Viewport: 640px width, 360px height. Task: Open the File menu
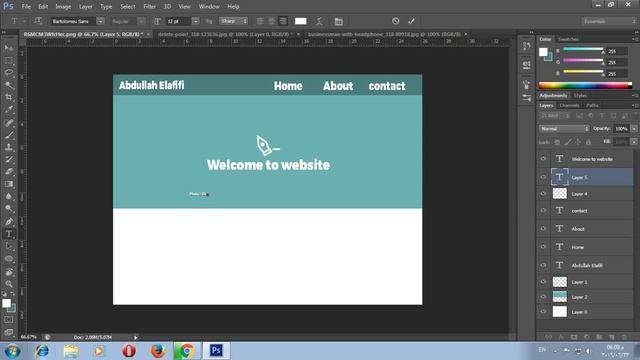pos(26,7)
